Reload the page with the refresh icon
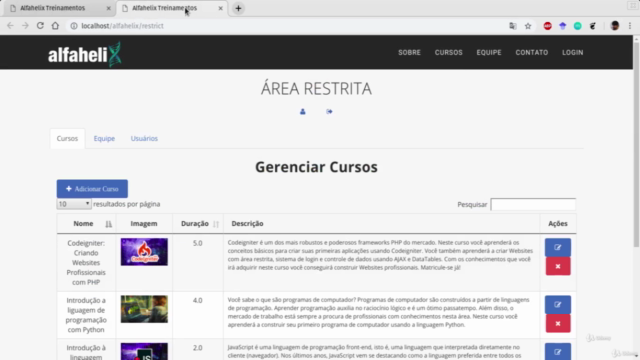This screenshot has width=640, height=360. (x=40, y=26)
